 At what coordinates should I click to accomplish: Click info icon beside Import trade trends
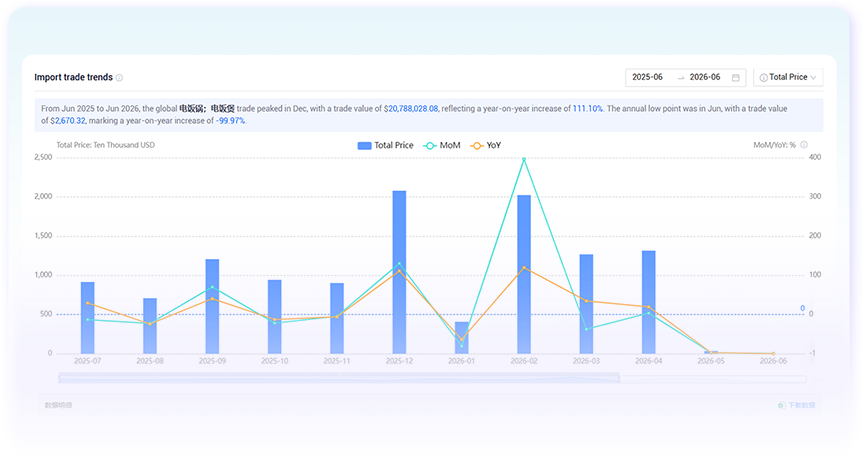(x=119, y=78)
